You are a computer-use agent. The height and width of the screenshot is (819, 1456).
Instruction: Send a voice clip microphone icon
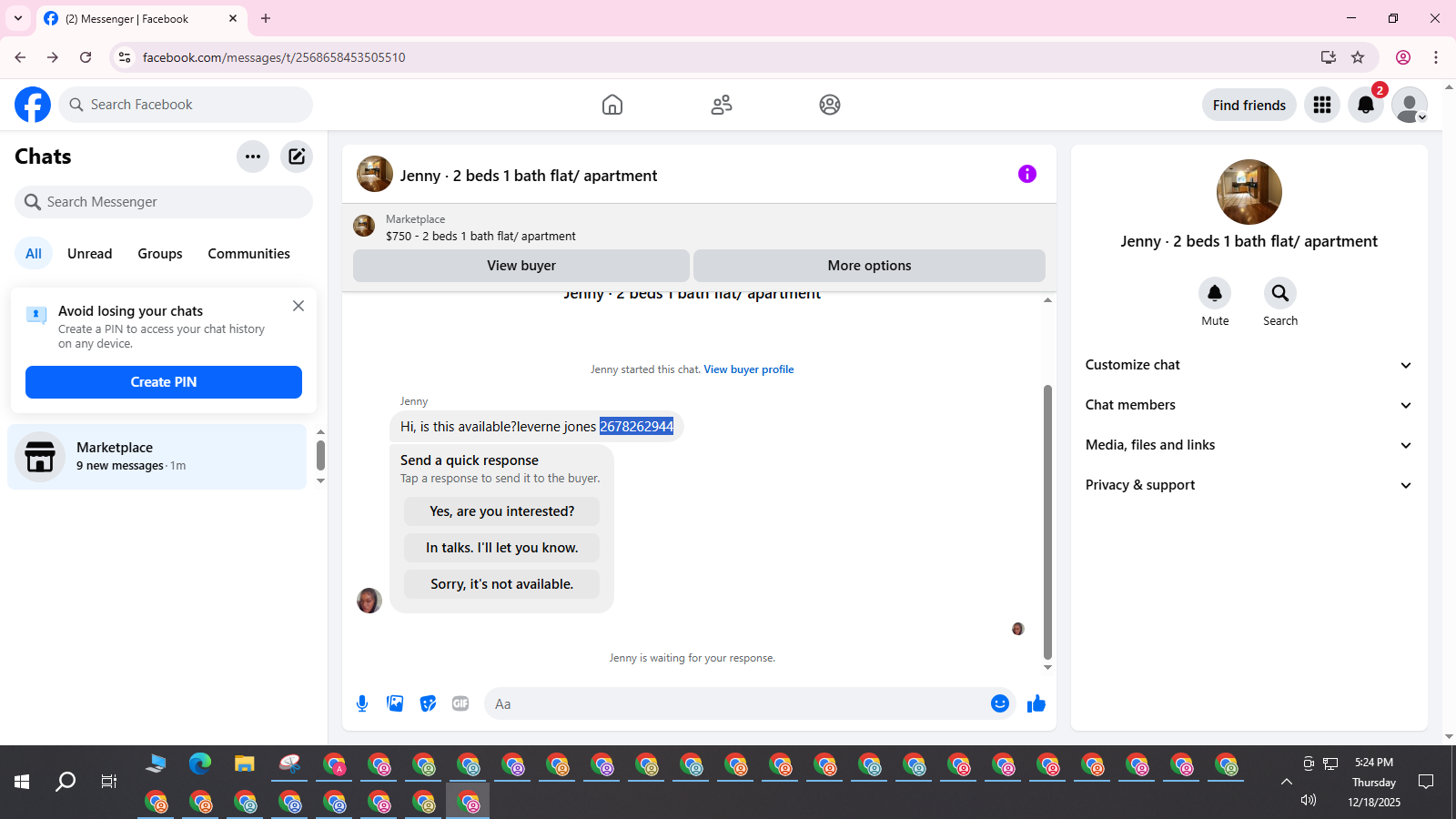(362, 703)
